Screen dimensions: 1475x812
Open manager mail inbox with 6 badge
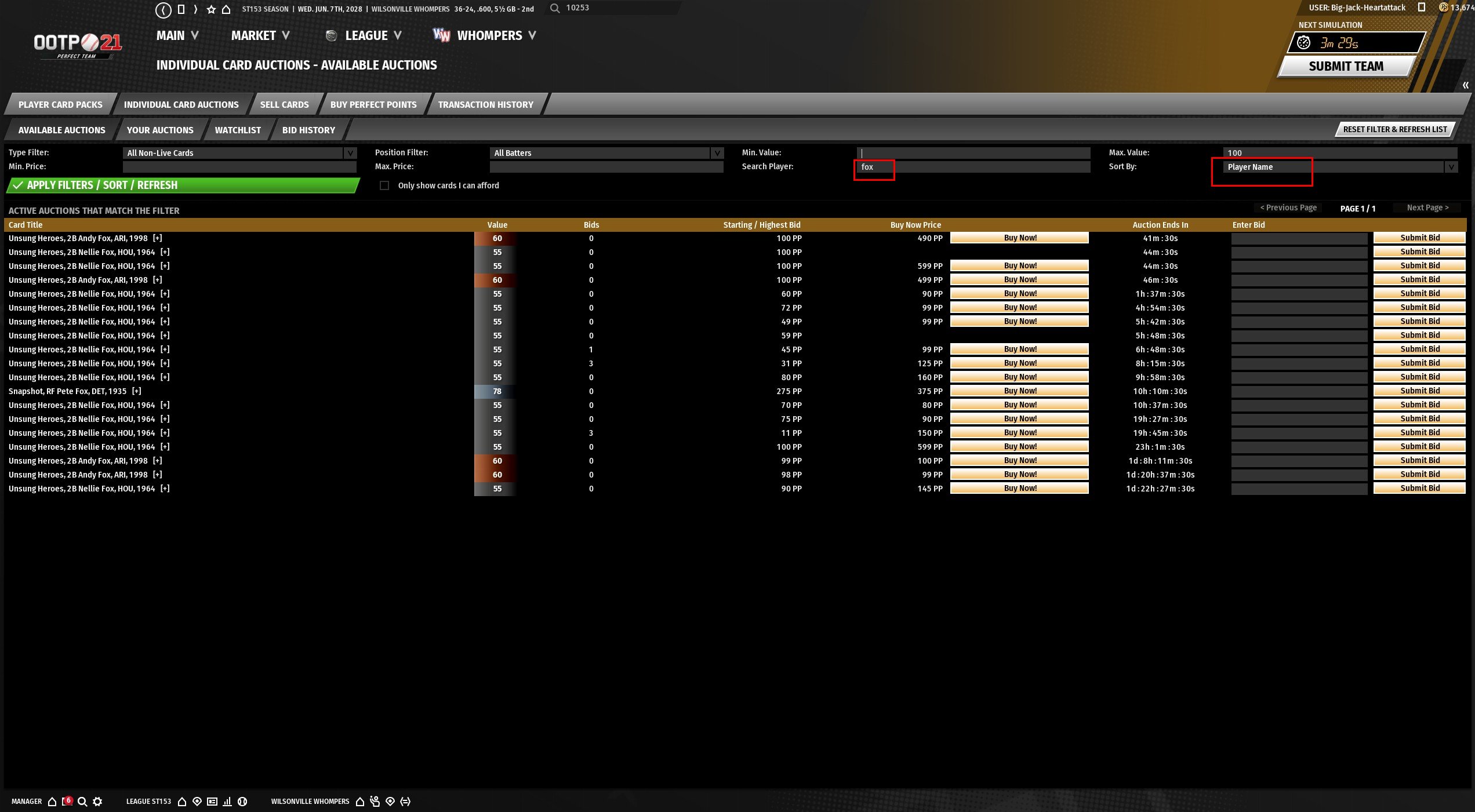point(67,801)
